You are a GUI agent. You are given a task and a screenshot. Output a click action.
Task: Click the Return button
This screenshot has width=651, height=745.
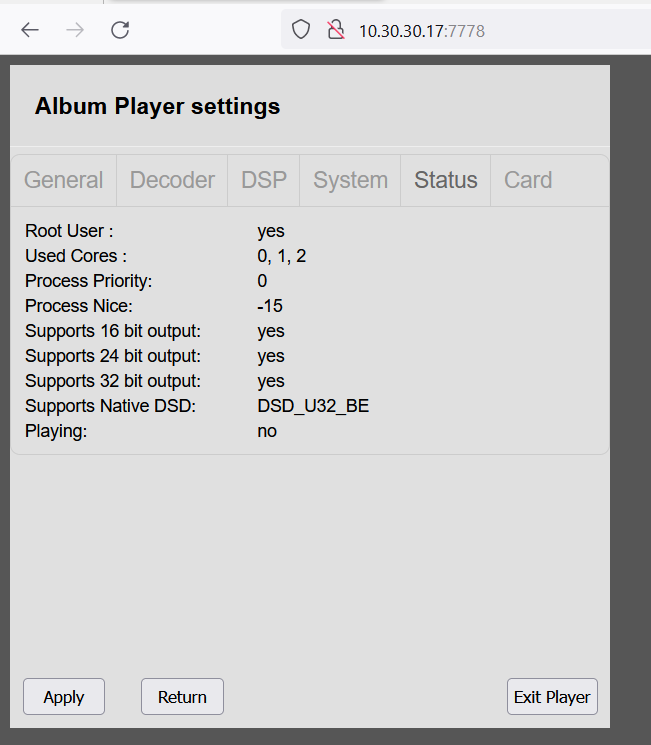(x=182, y=697)
